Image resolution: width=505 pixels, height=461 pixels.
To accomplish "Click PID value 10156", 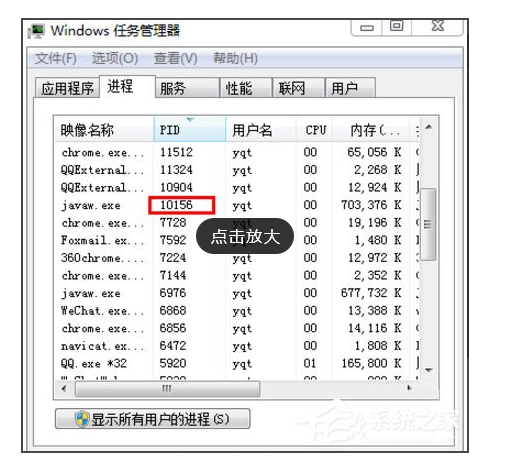I will pyautogui.click(x=176, y=205).
